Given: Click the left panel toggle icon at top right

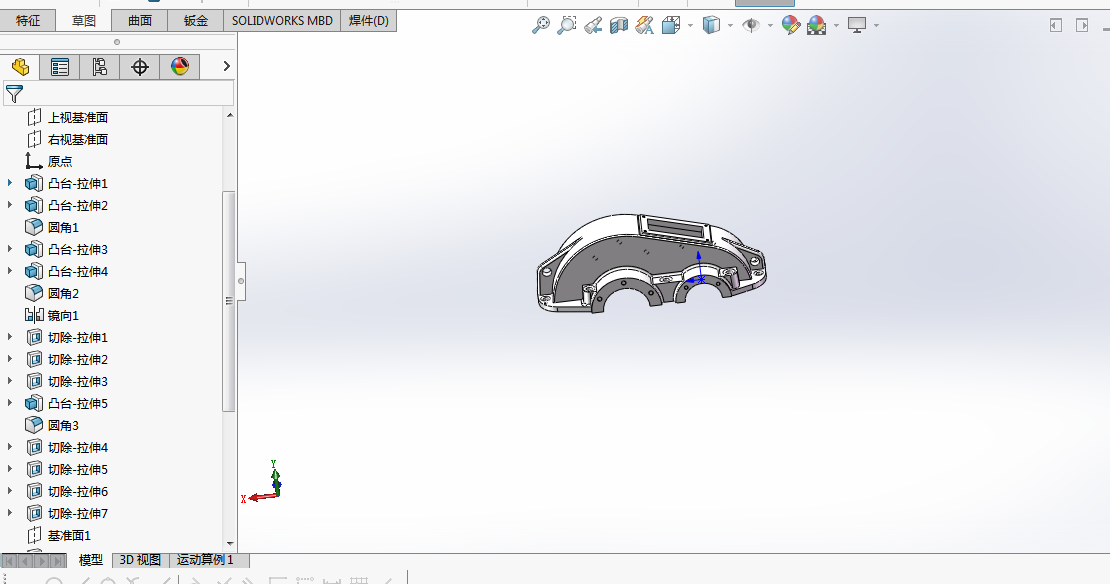Looking at the screenshot, I should click(x=1055, y=25).
